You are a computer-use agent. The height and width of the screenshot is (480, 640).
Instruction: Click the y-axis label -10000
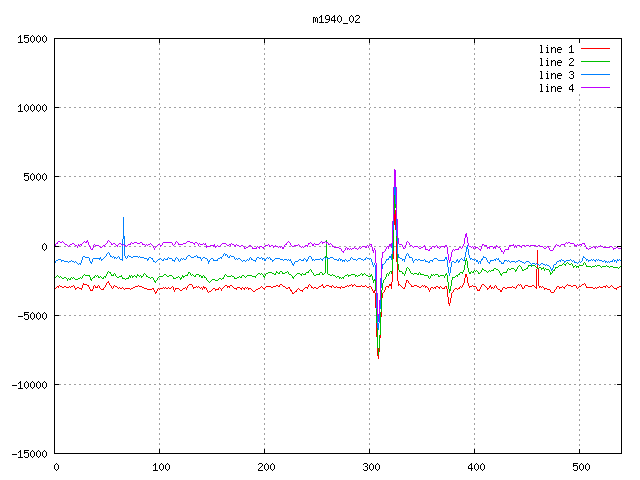point(29,385)
